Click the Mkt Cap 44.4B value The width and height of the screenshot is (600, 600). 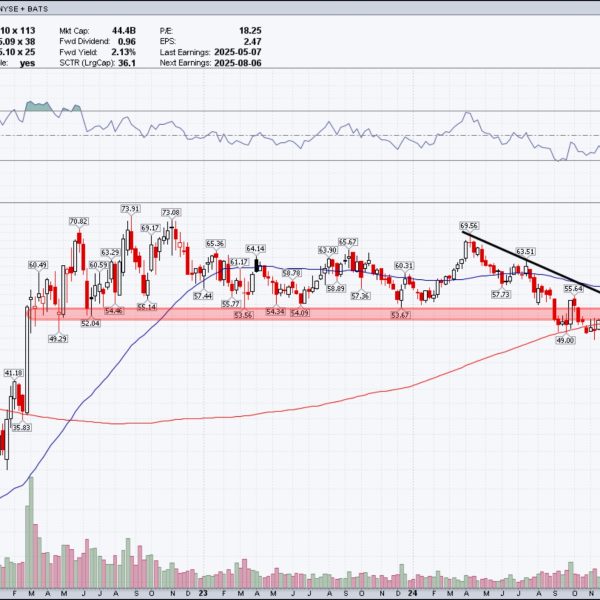pyautogui.click(x=124, y=31)
